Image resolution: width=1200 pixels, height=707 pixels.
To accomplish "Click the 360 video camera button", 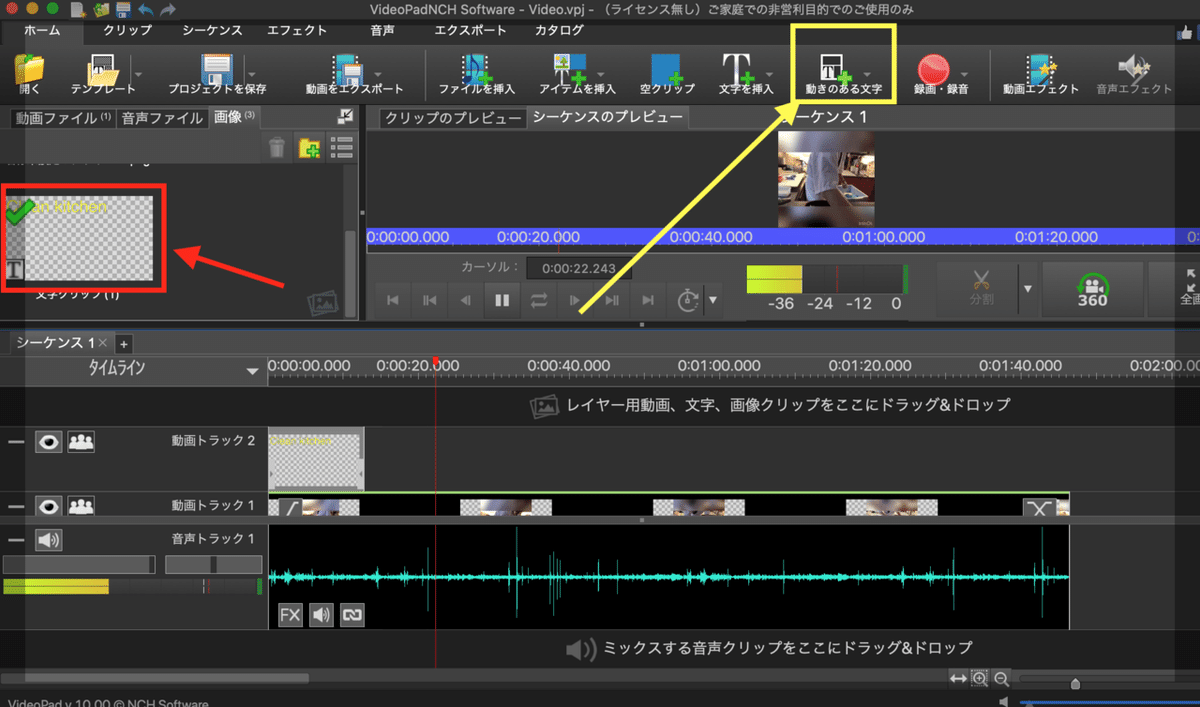I will coord(1091,288).
